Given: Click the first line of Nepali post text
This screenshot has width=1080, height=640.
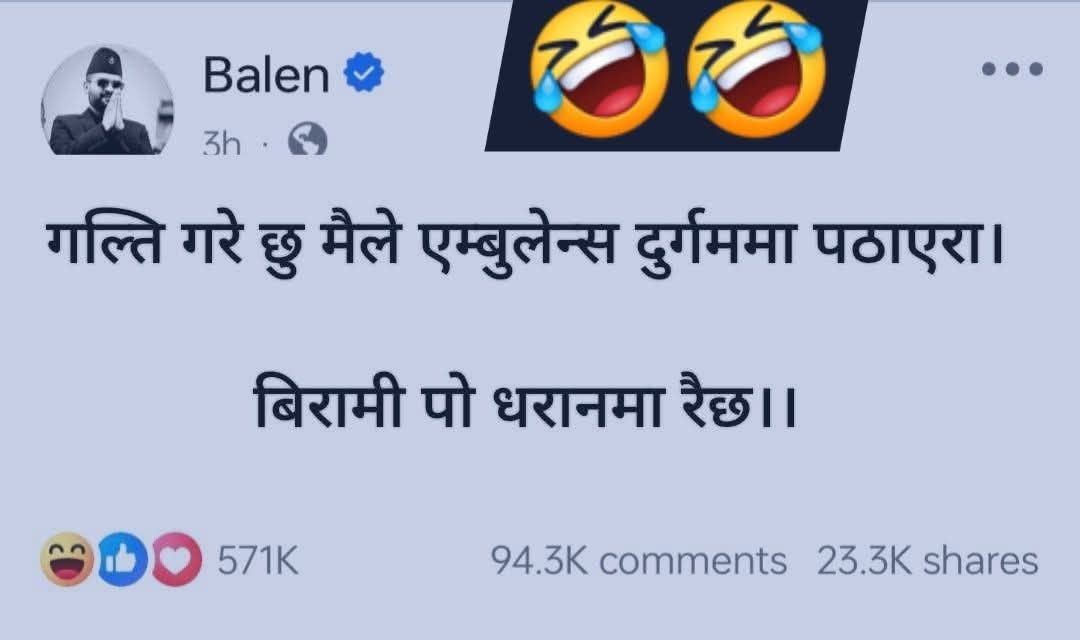Looking at the screenshot, I should (525, 245).
